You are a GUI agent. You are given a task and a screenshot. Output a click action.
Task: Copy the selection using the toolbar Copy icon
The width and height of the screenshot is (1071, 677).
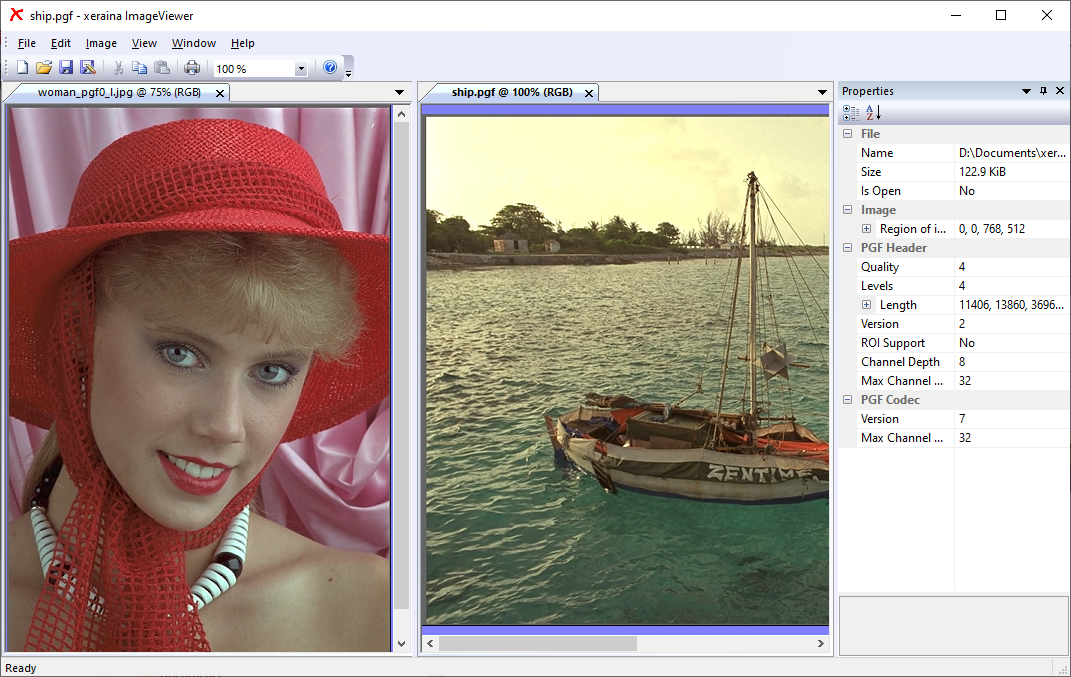pos(139,68)
